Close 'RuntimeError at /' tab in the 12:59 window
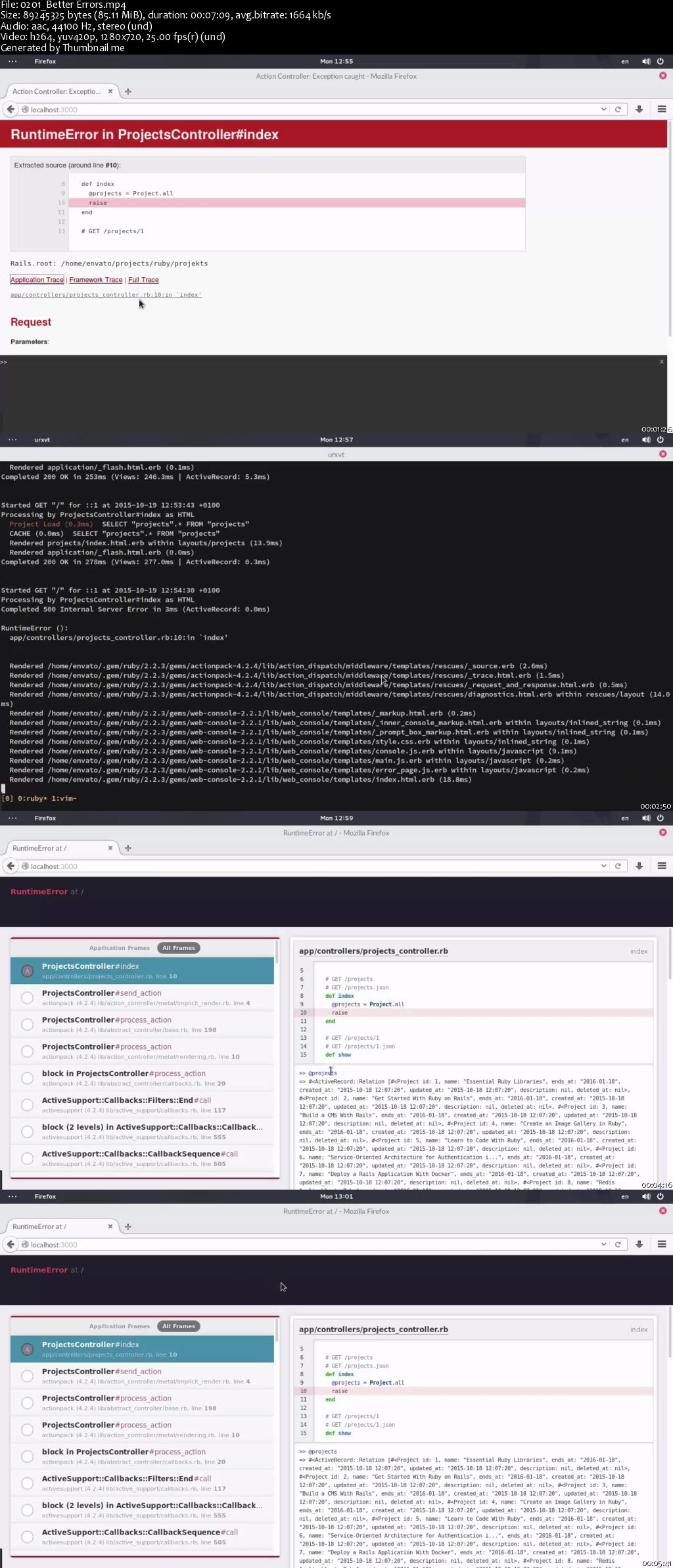Image resolution: width=673 pixels, height=1568 pixels. [x=110, y=848]
